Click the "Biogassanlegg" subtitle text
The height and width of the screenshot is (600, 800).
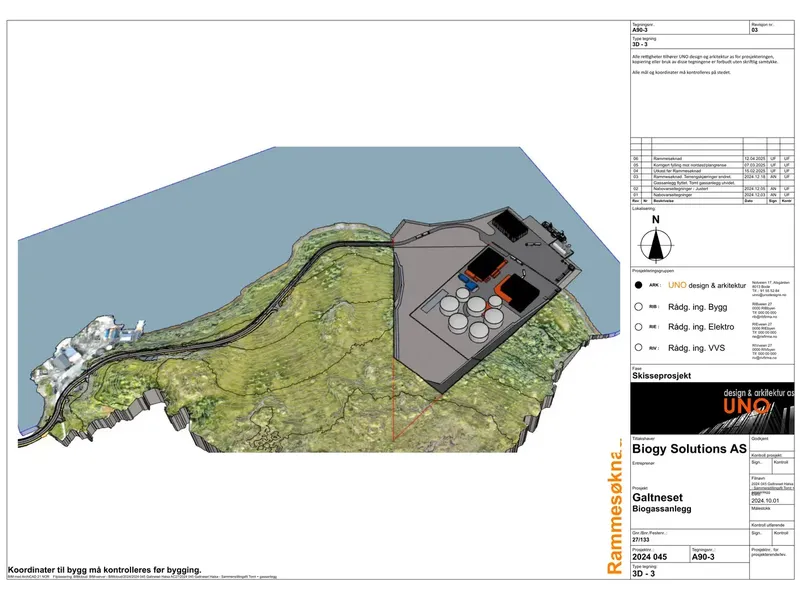pos(662,509)
